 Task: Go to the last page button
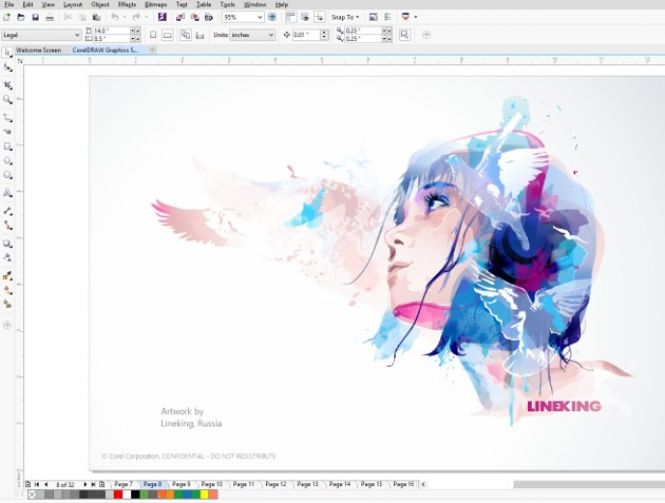click(93, 484)
